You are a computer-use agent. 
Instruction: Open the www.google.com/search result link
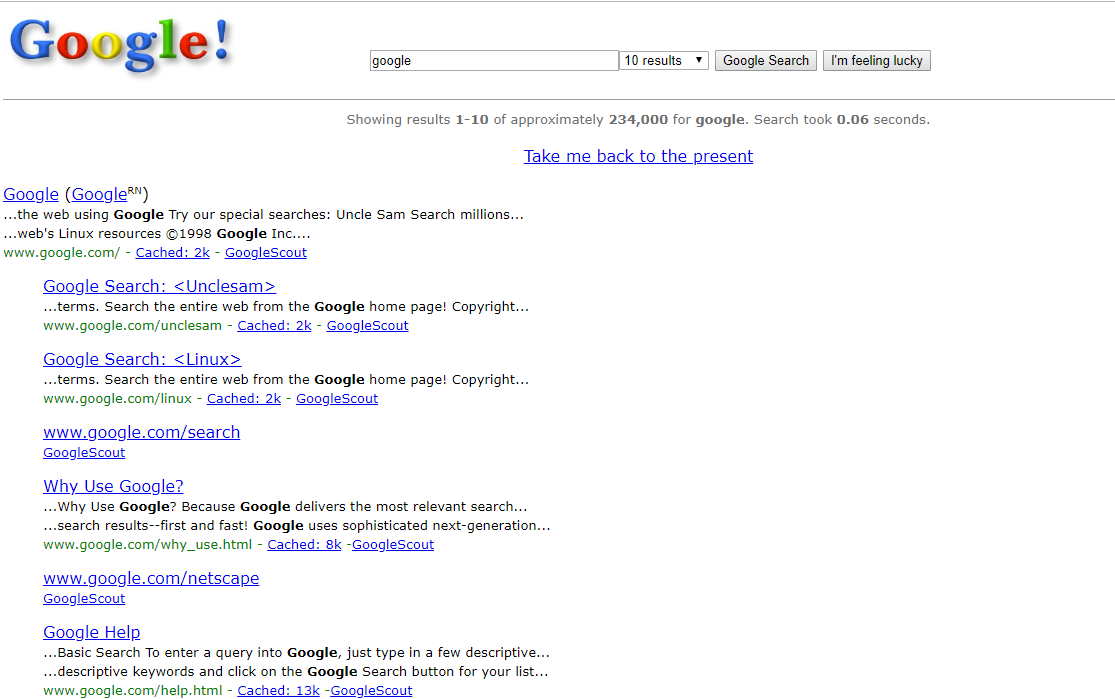click(x=142, y=432)
